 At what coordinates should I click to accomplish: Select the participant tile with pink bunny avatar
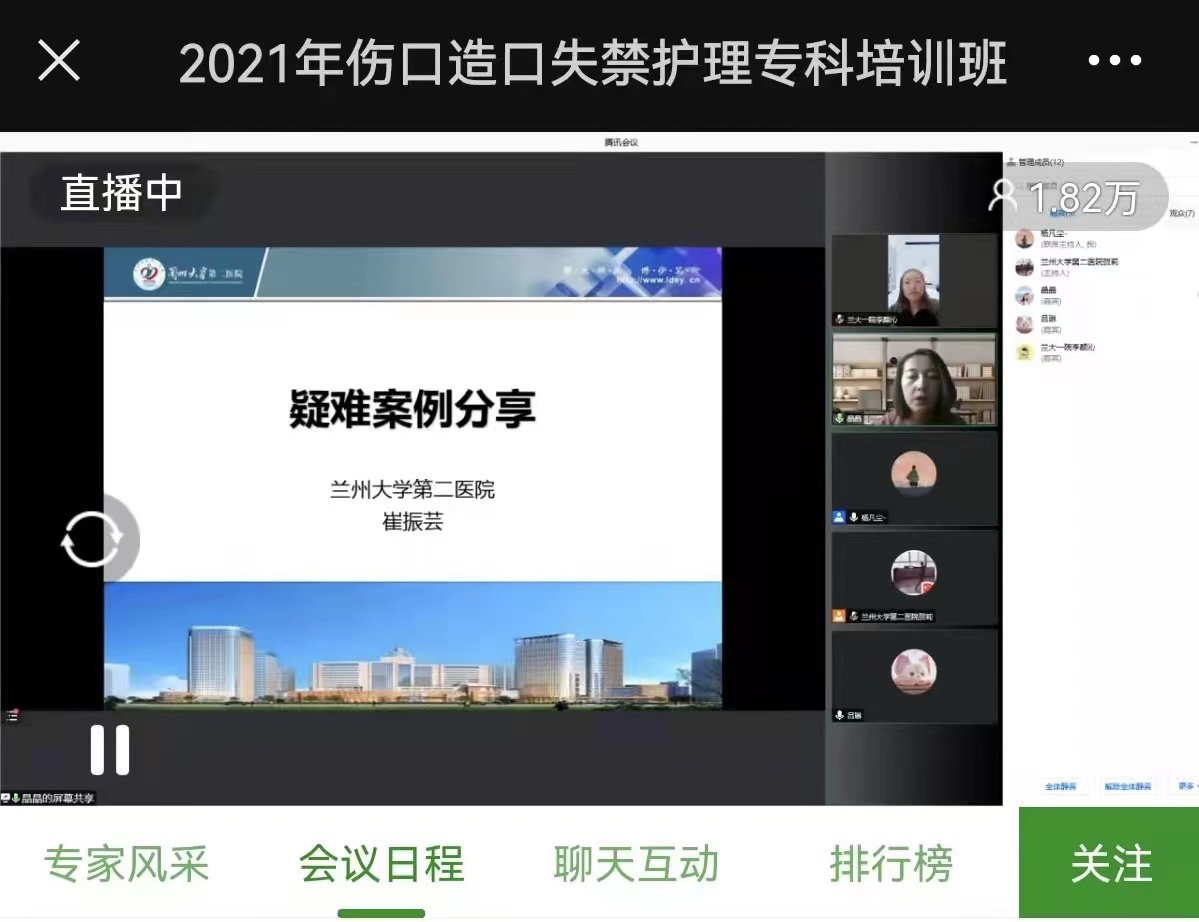click(x=915, y=677)
